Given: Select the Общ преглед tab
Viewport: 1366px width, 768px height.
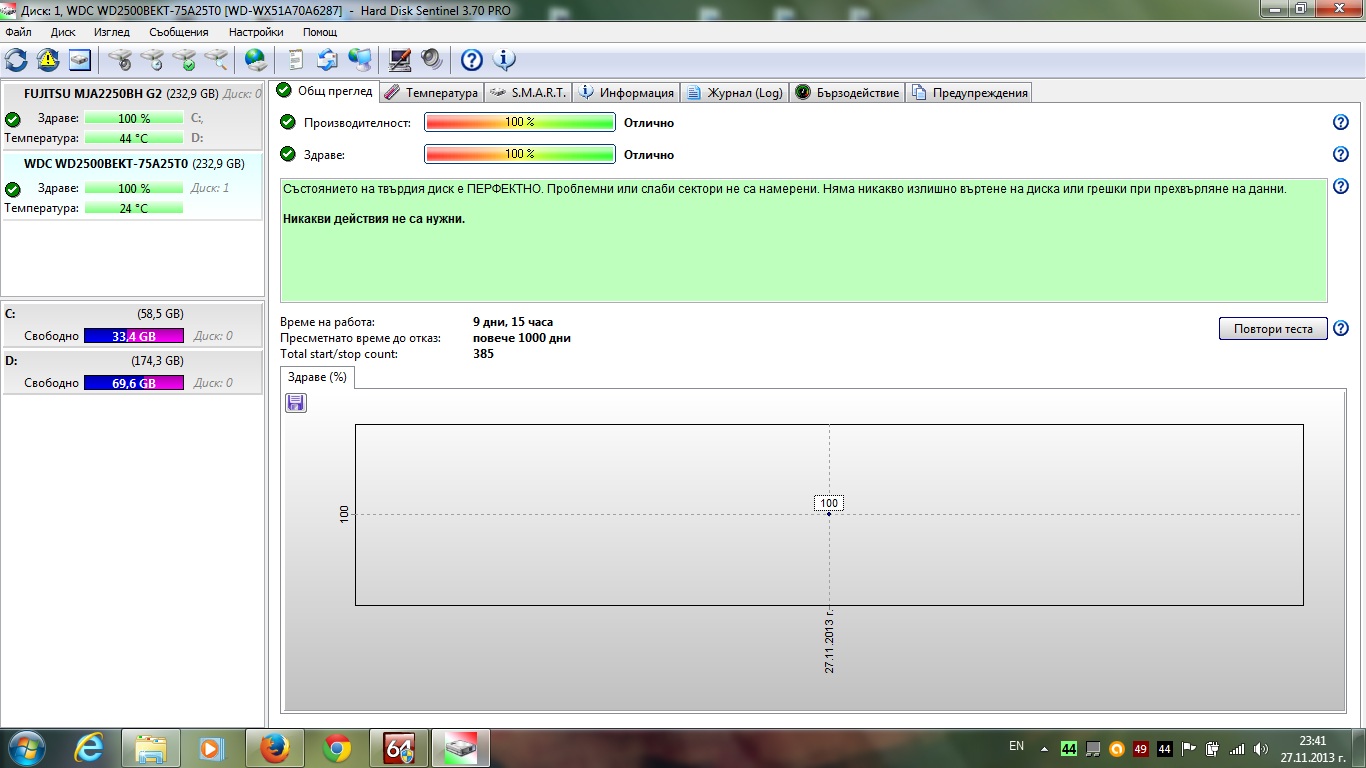Looking at the screenshot, I should [325, 91].
